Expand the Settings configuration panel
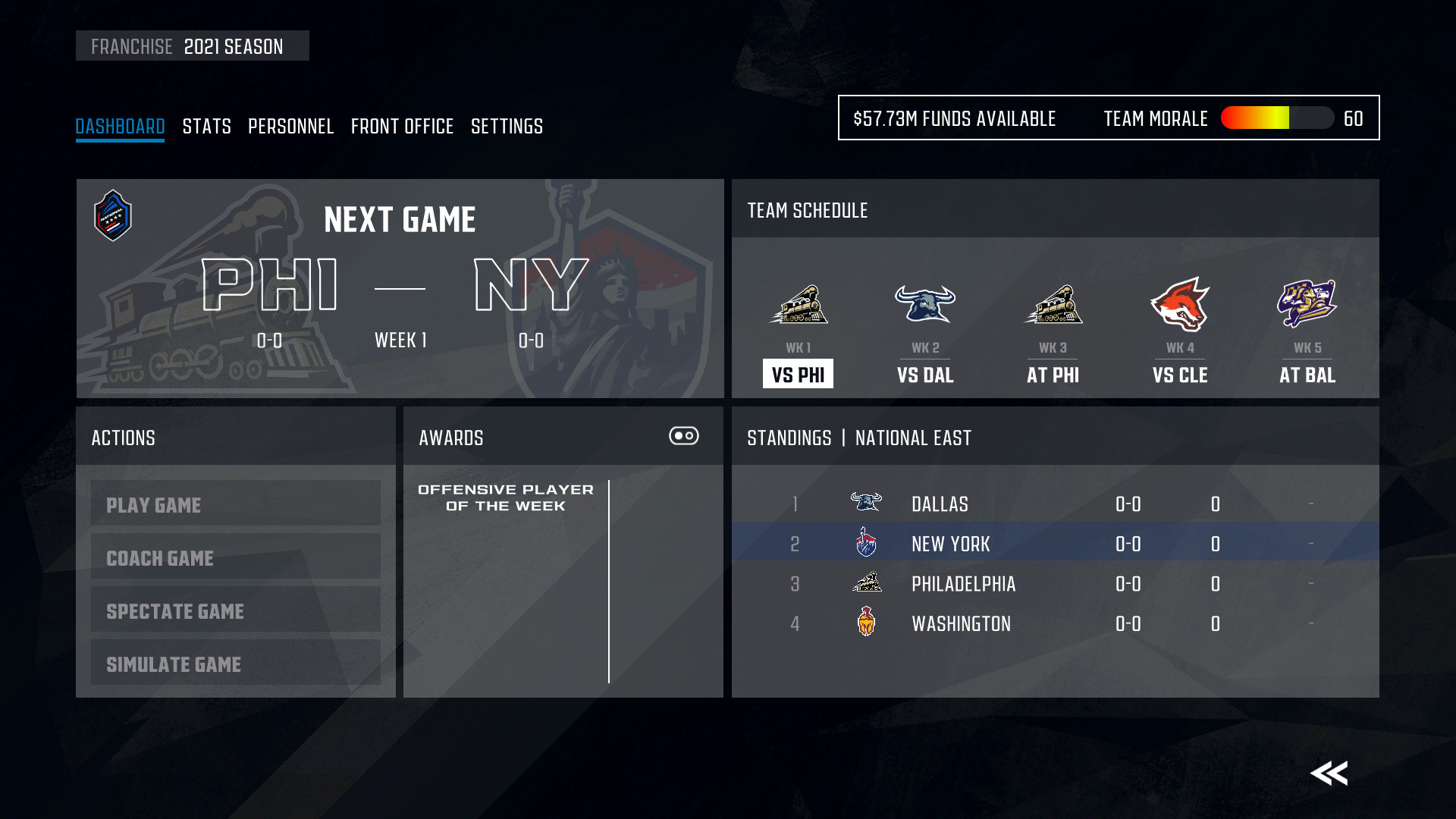 coord(506,126)
